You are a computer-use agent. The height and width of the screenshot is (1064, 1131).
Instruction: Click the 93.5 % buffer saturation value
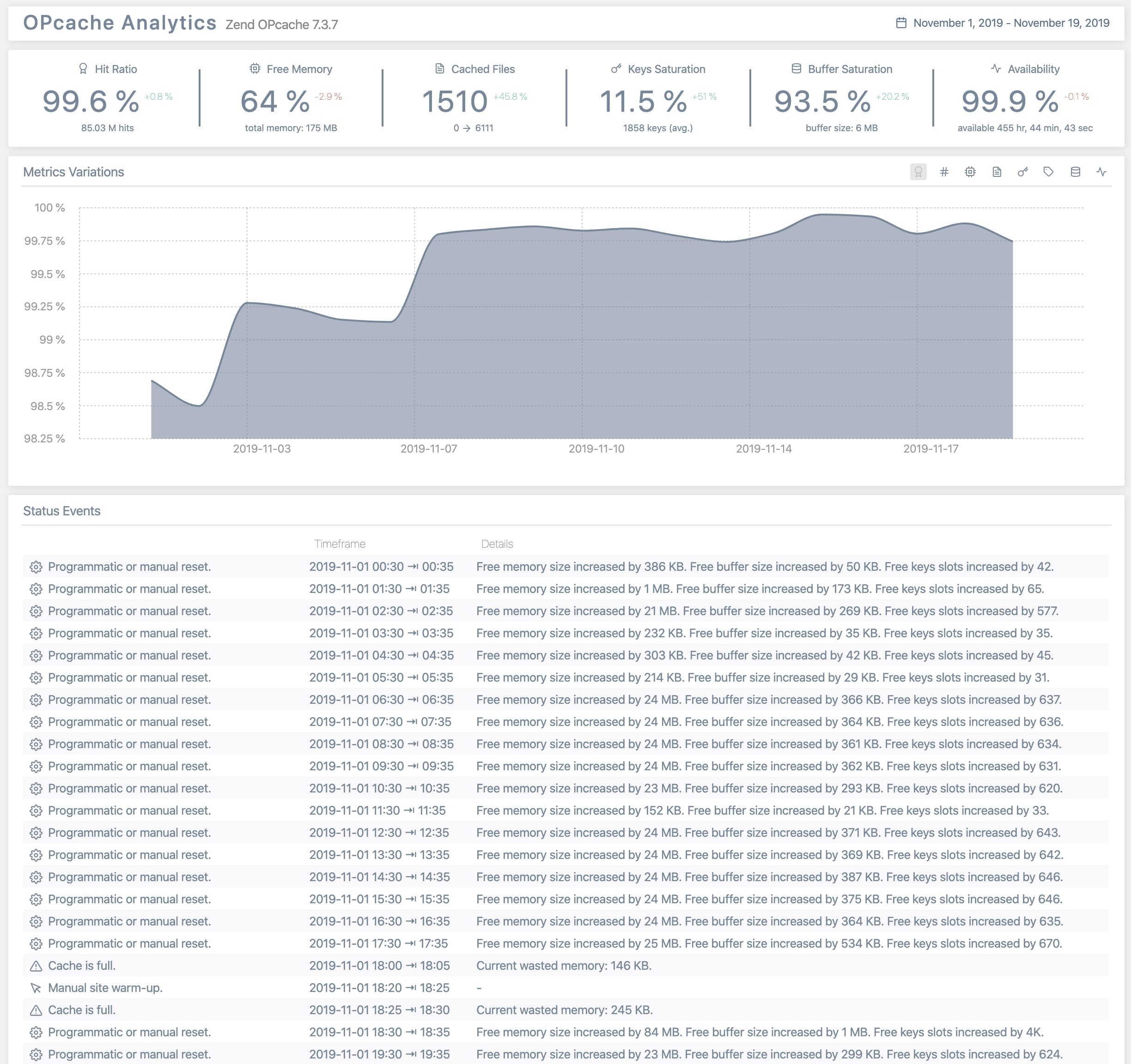tap(822, 101)
